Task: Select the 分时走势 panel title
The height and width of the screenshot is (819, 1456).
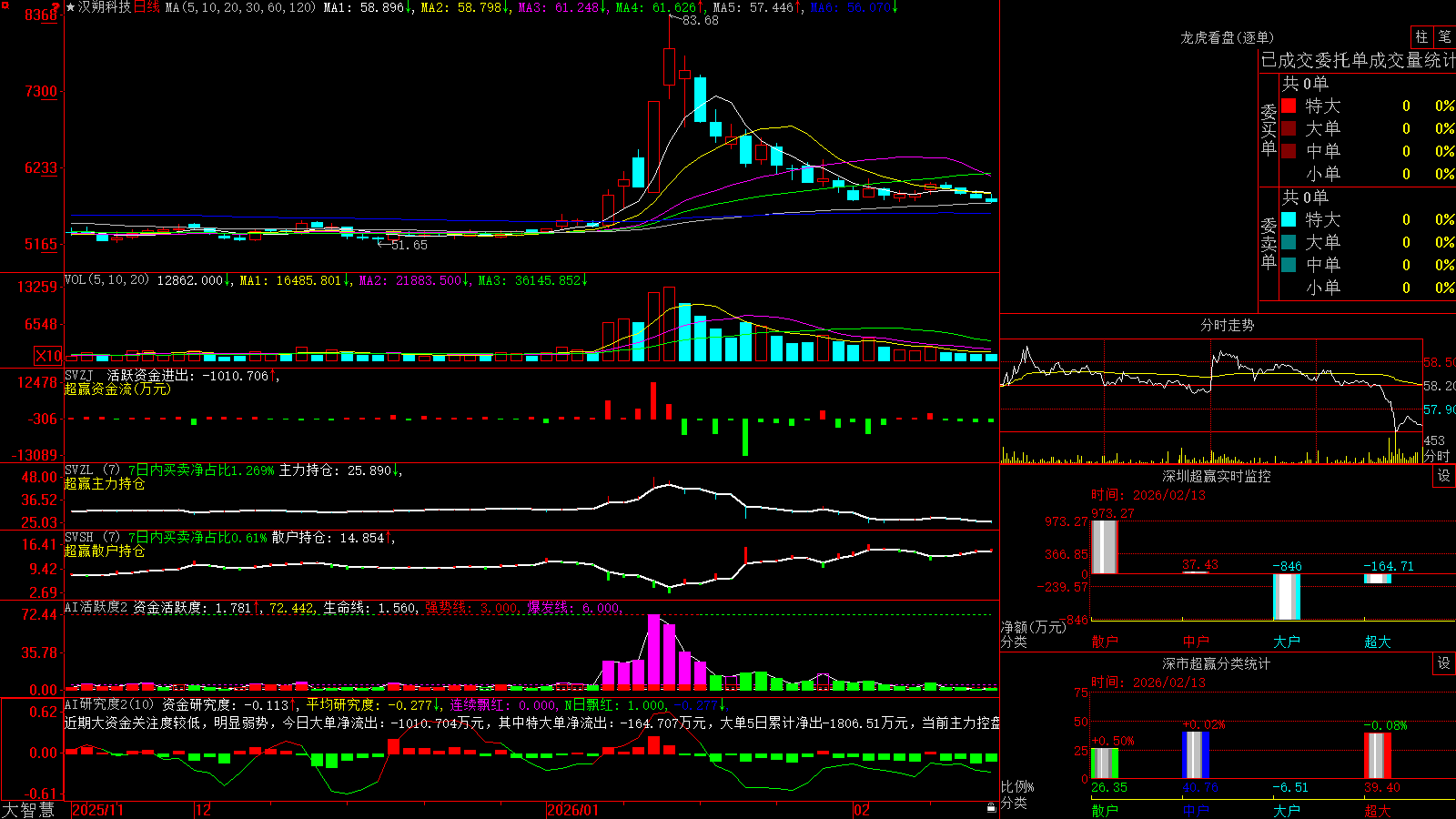Action: click(1227, 325)
